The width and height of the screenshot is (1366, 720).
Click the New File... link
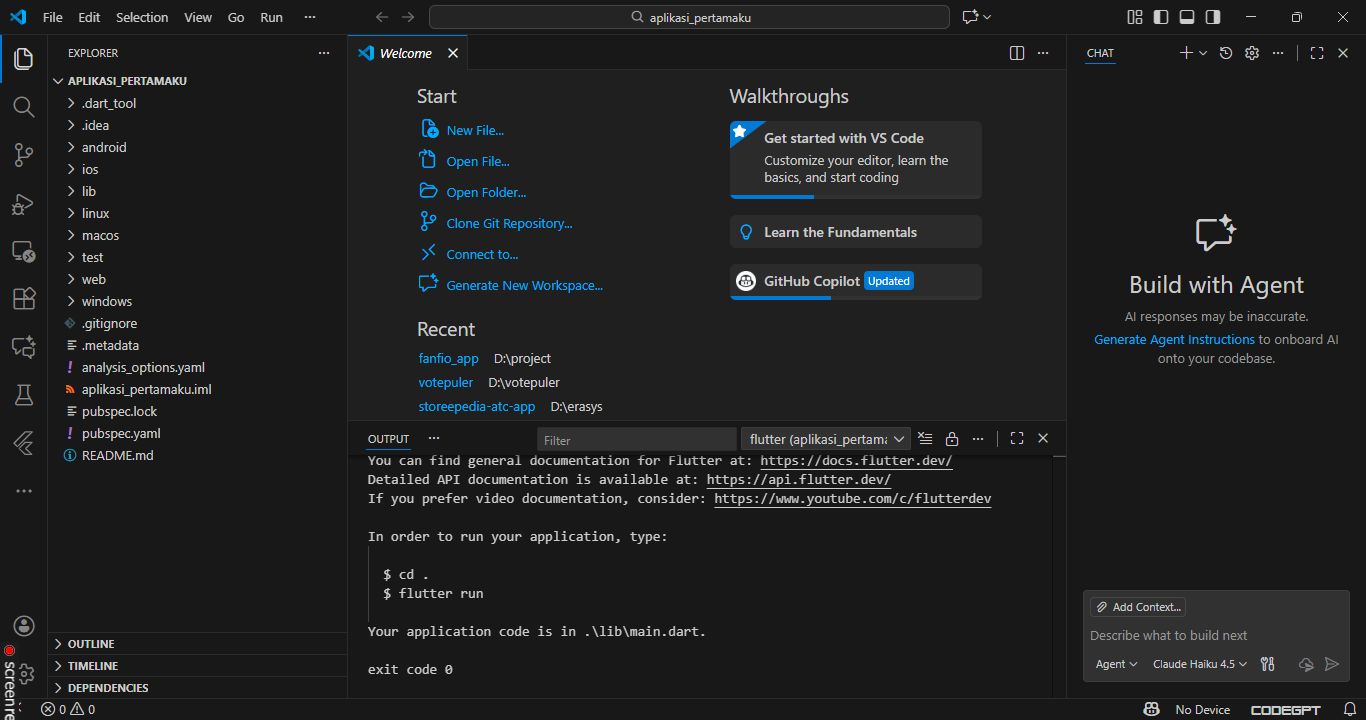pyautogui.click(x=475, y=130)
